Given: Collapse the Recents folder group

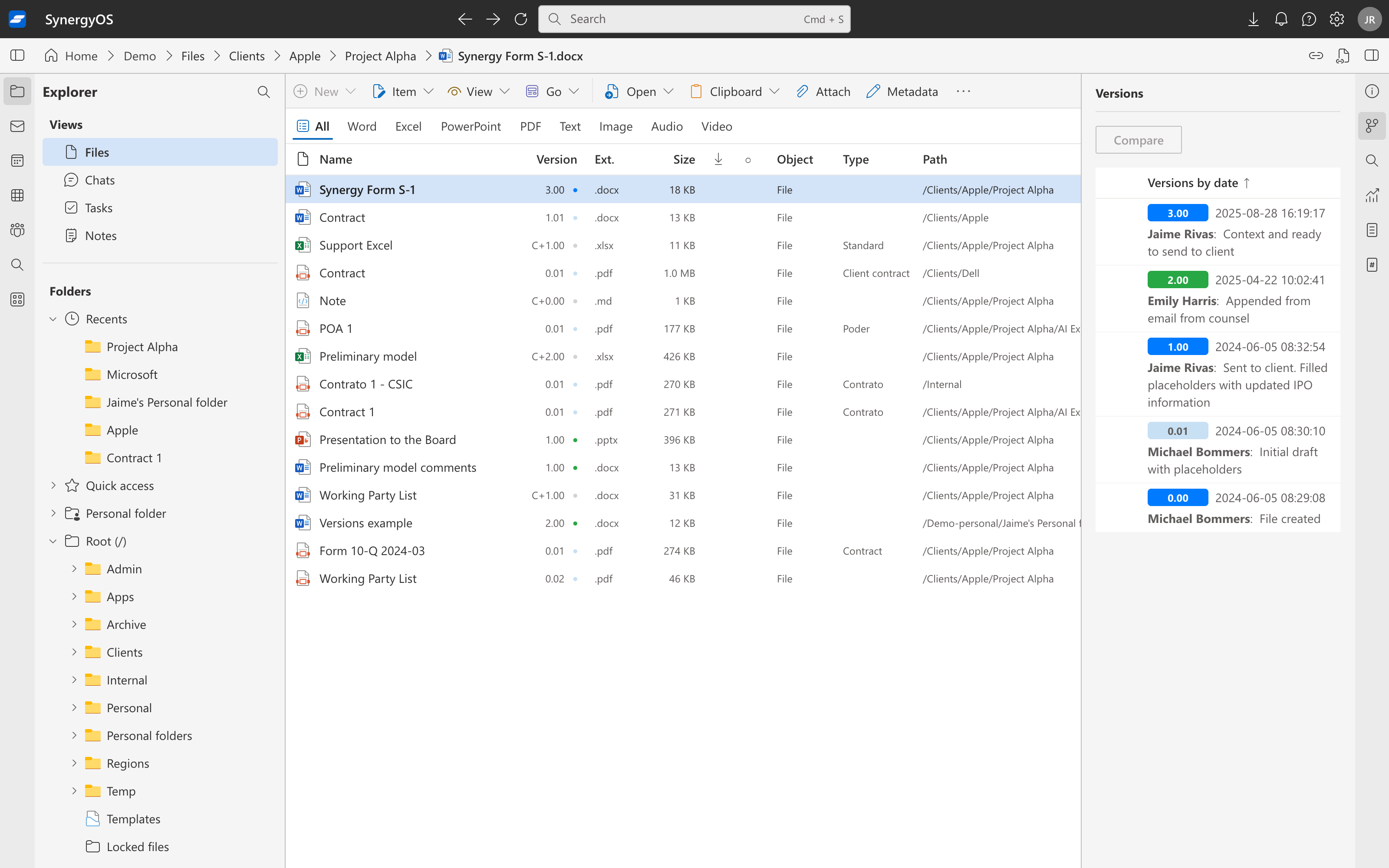Looking at the screenshot, I should (53, 319).
